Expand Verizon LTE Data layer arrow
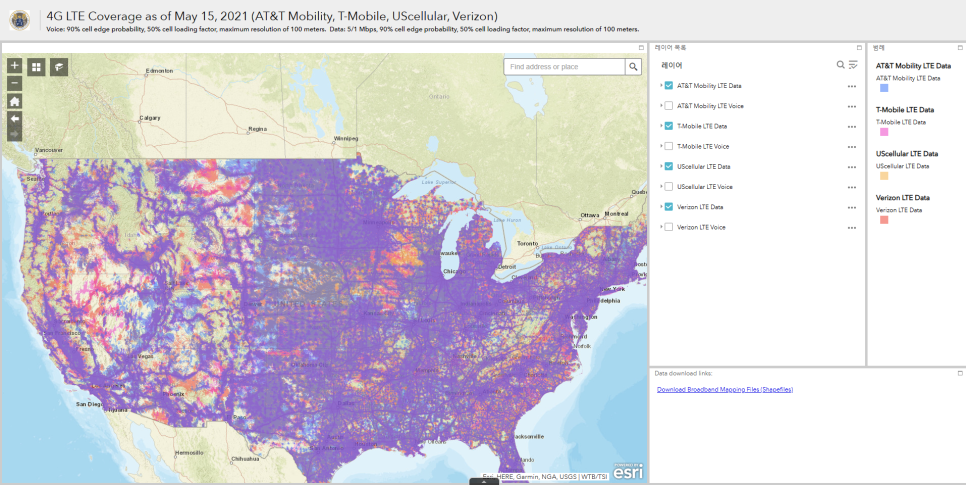Viewport: 966px width, 485px height. click(661, 207)
